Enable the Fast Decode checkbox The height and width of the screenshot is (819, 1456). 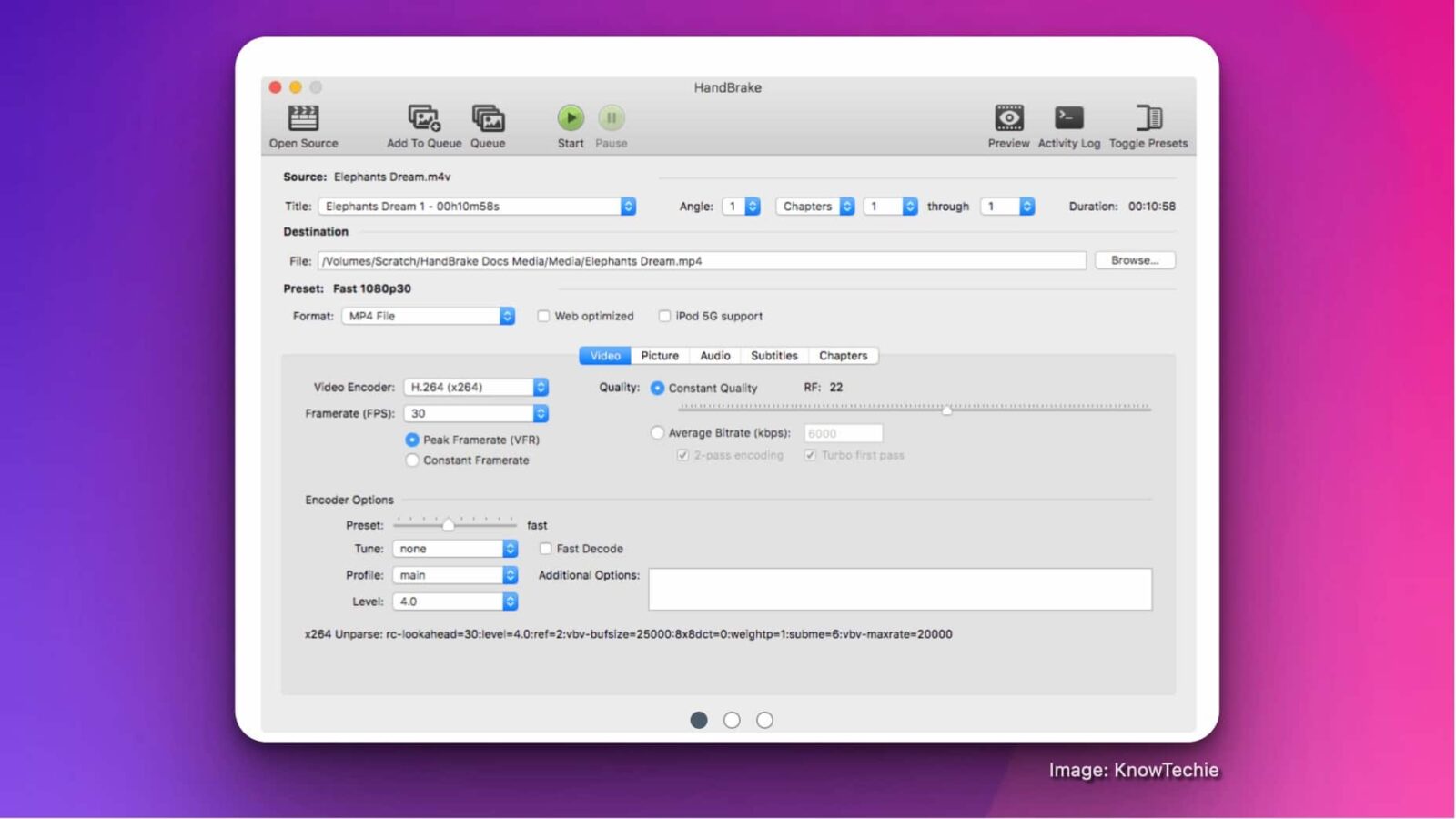545,549
